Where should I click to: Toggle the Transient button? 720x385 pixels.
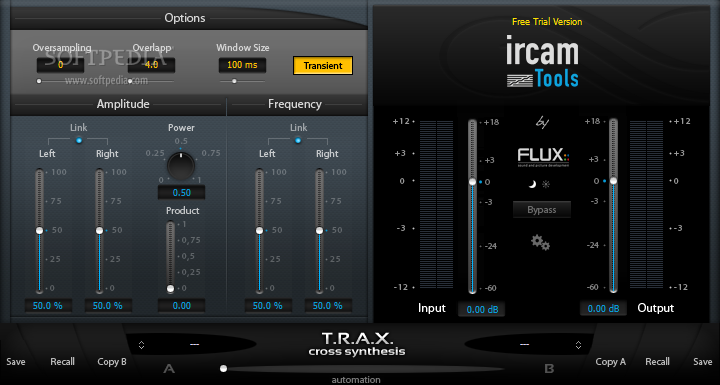coord(323,66)
